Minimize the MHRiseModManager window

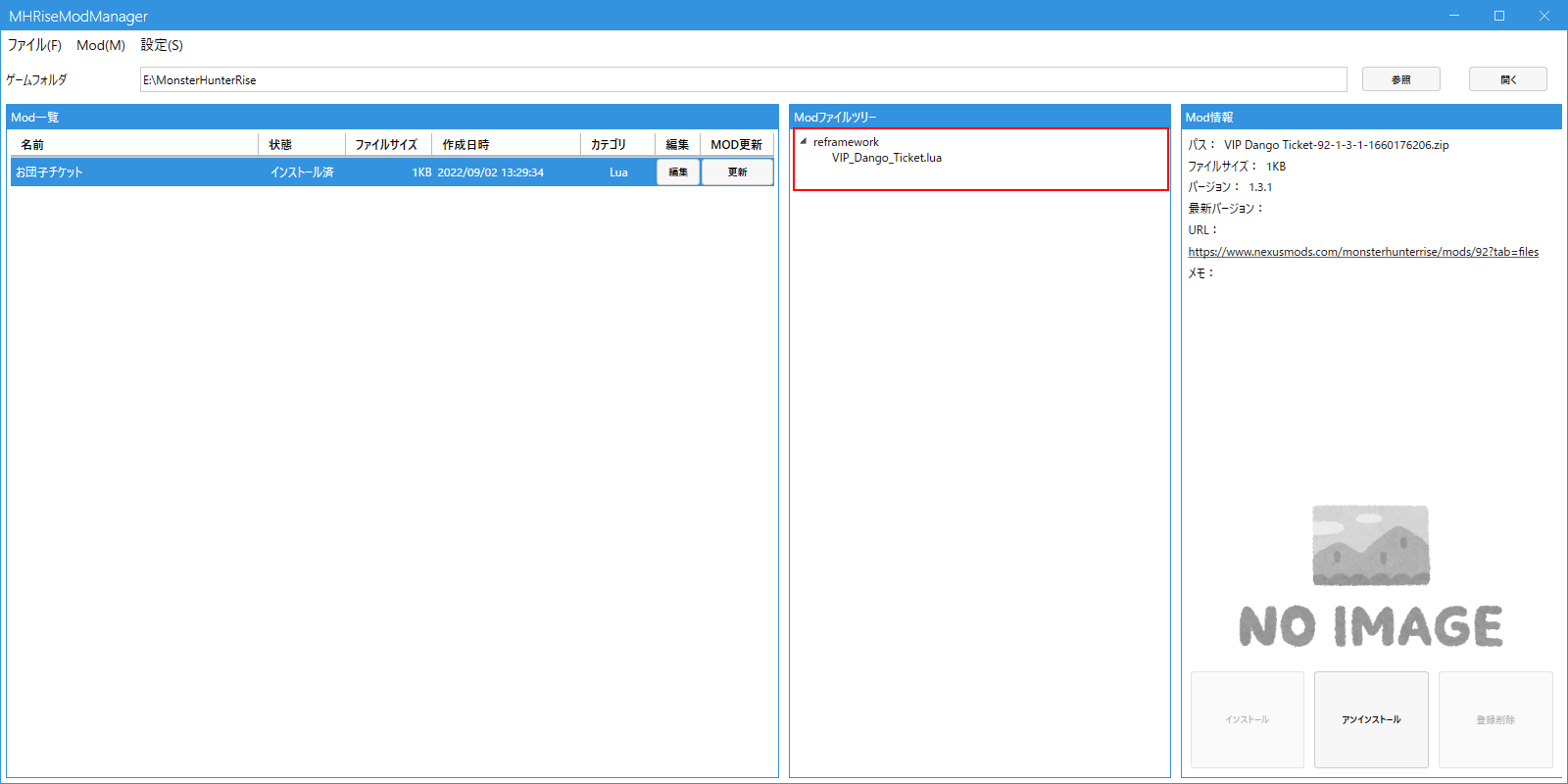1454,16
